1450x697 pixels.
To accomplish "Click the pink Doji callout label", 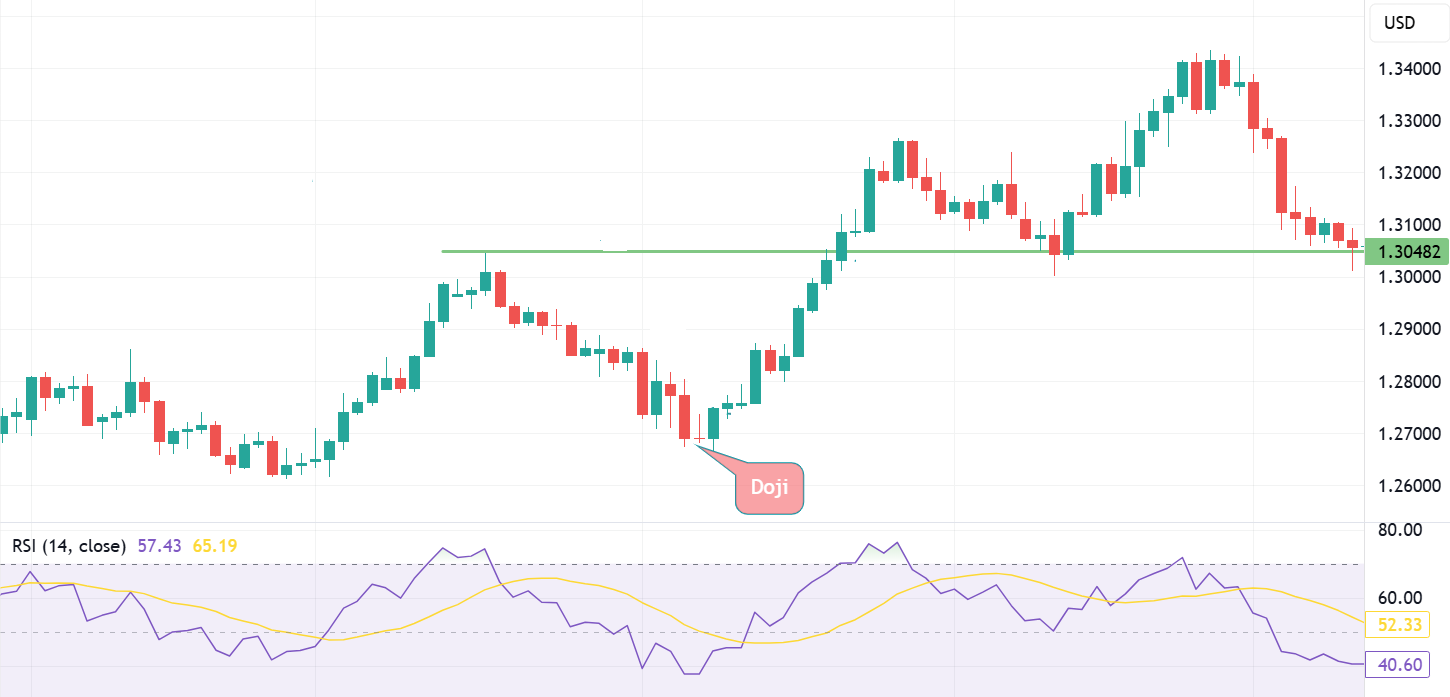I will 769,488.
